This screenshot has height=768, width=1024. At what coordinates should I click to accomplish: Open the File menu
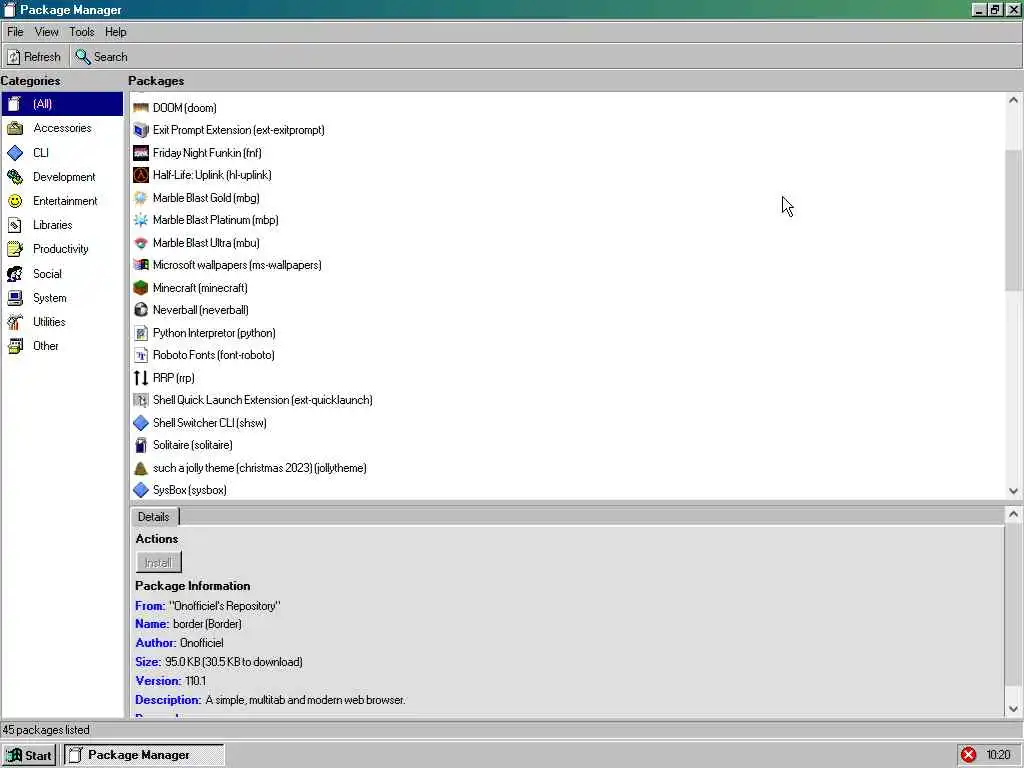15,32
